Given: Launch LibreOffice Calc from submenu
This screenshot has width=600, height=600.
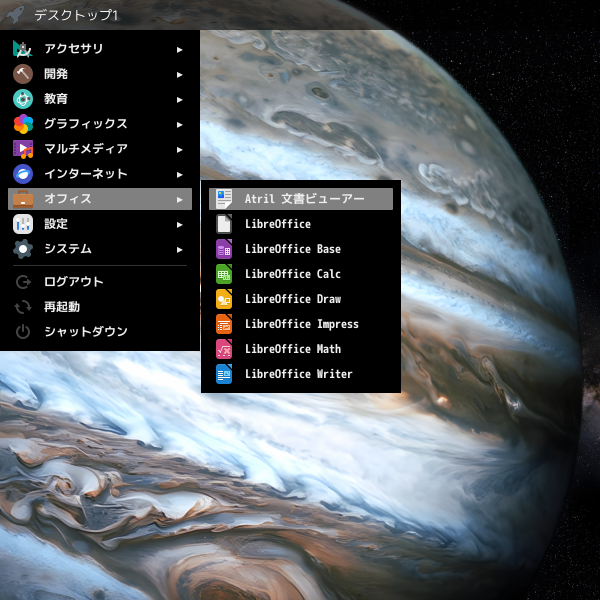Looking at the screenshot, I should [x=301, y=274].
